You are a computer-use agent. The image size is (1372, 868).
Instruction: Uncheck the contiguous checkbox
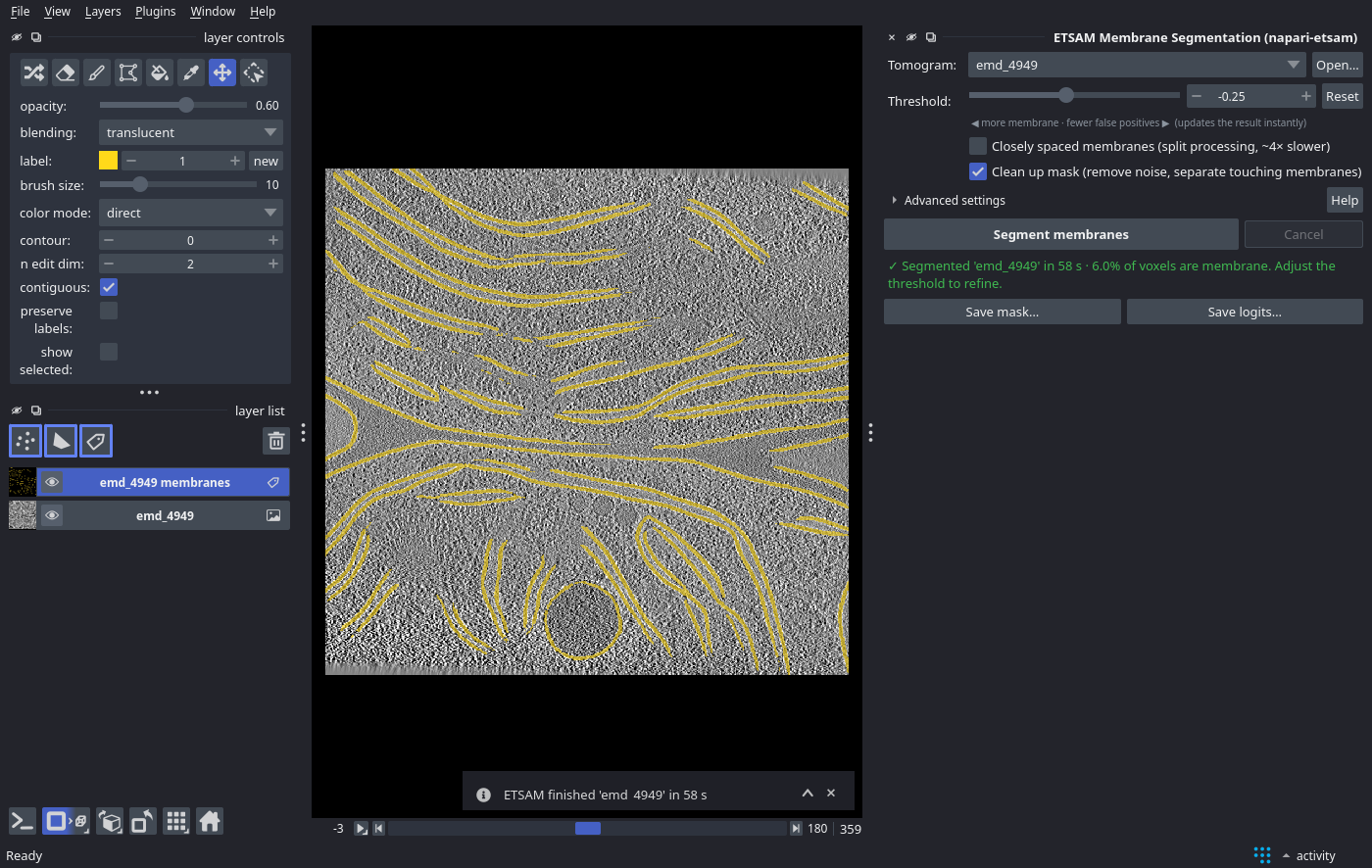(x=109, y=287)
